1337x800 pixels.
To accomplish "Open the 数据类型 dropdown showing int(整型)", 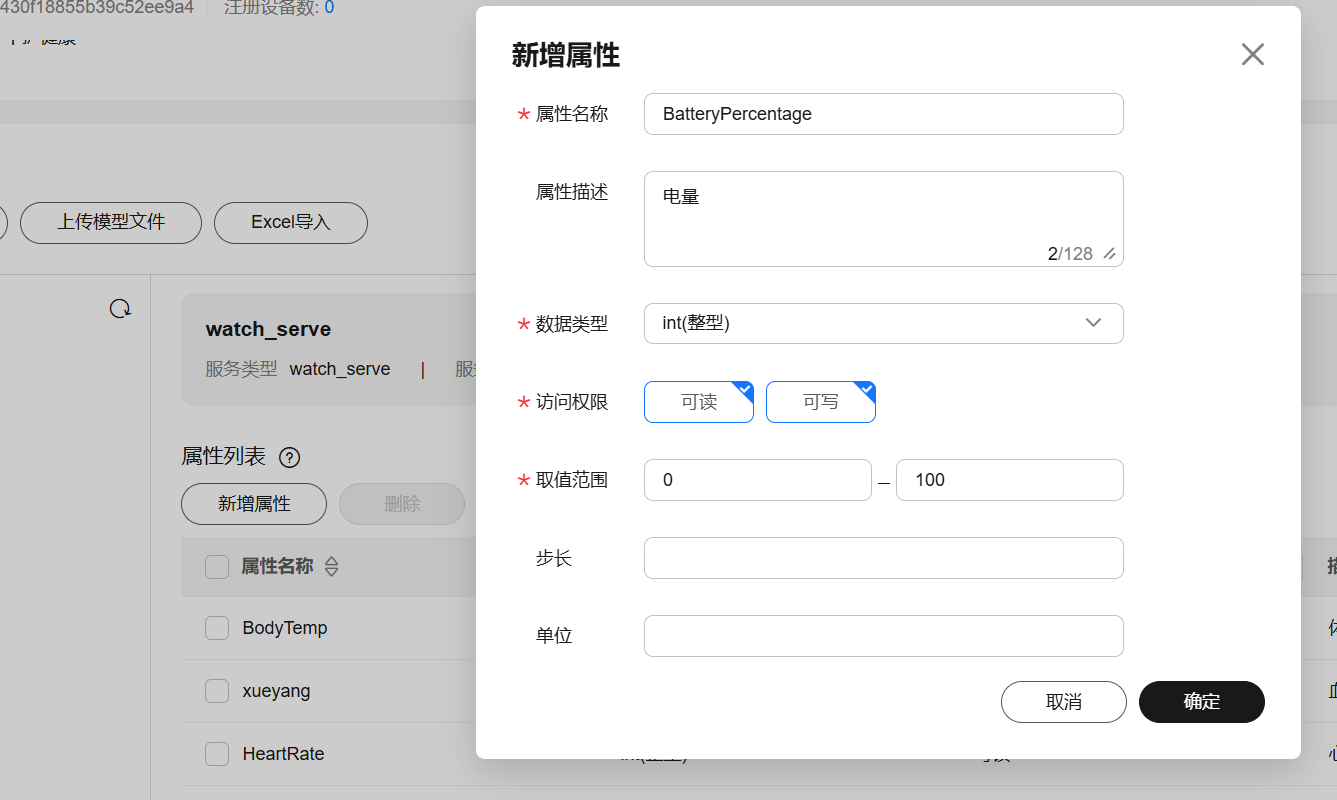I will 884,323.
